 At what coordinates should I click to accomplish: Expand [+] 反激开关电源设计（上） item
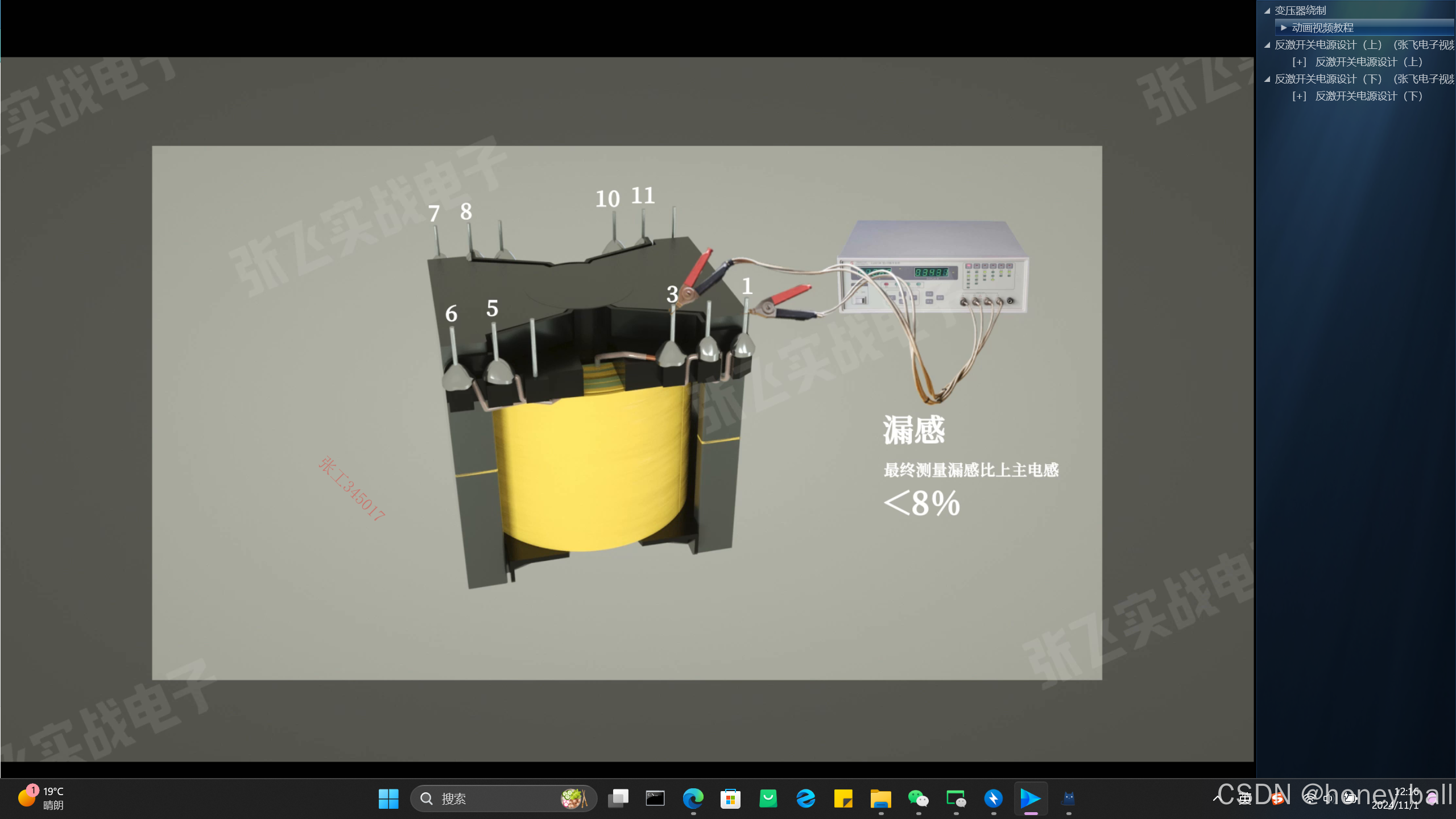click(x=1298, y=62)
